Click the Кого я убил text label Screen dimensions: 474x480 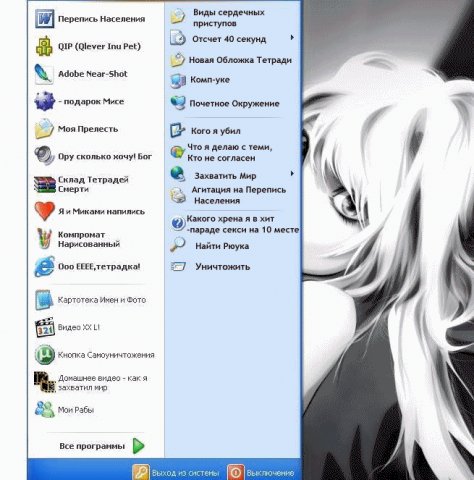(216, 131)
